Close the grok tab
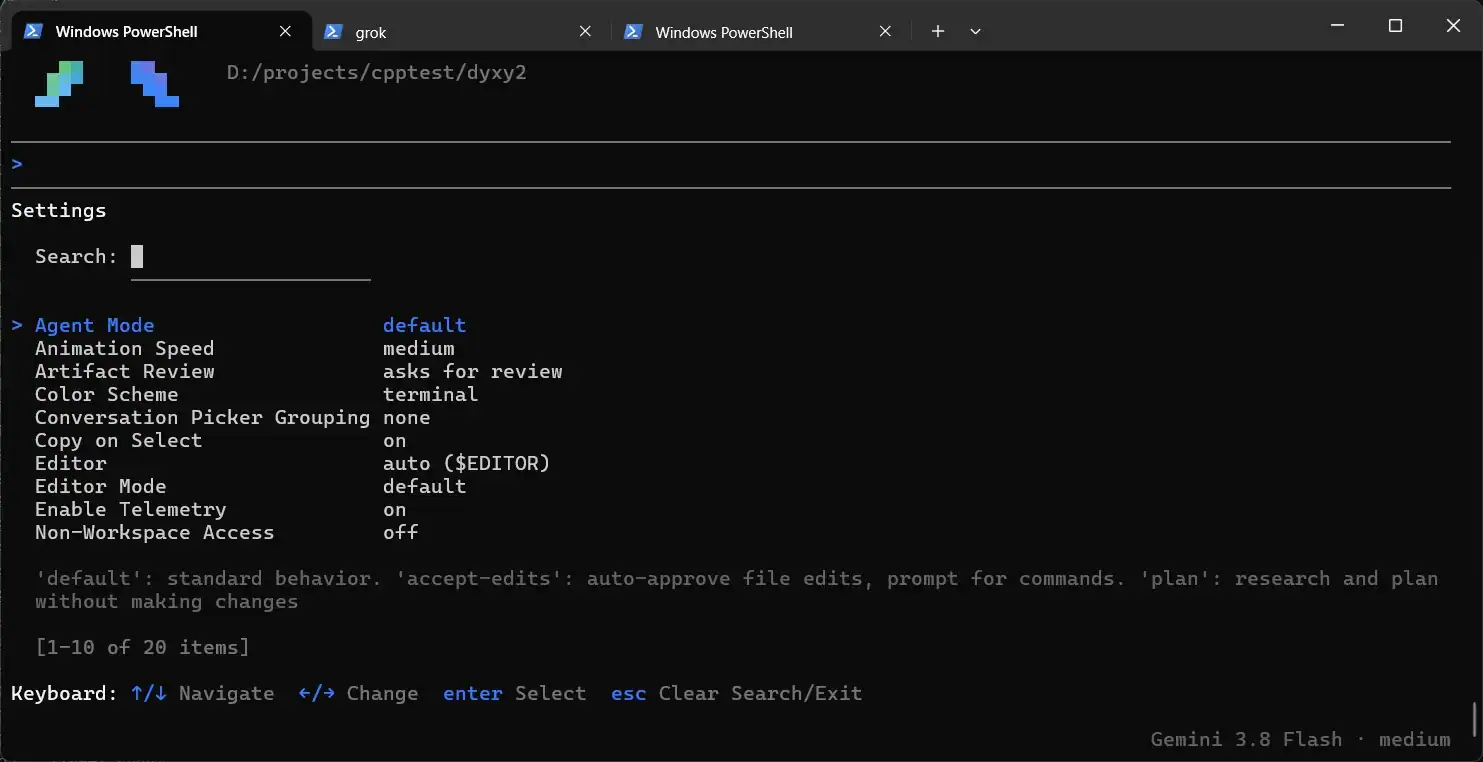Screen dimensions: 1483x762 (585, 32)
